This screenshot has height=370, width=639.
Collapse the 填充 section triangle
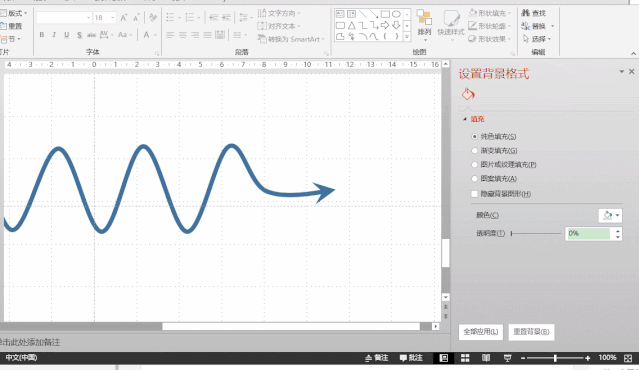465,119
